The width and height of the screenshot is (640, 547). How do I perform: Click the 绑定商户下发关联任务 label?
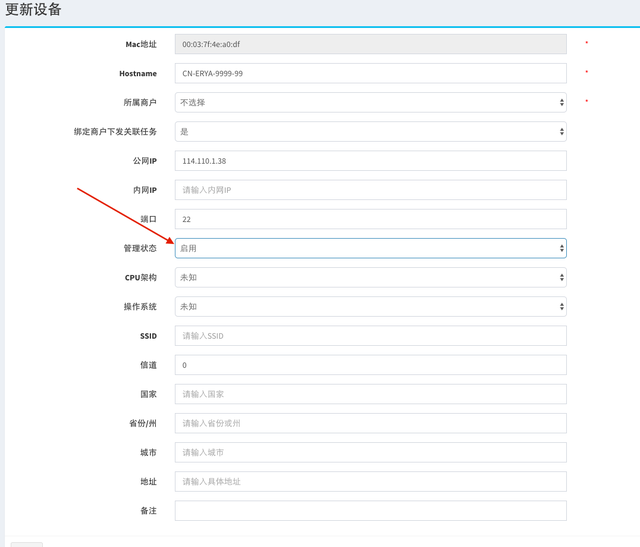click(x=115, y=131)
